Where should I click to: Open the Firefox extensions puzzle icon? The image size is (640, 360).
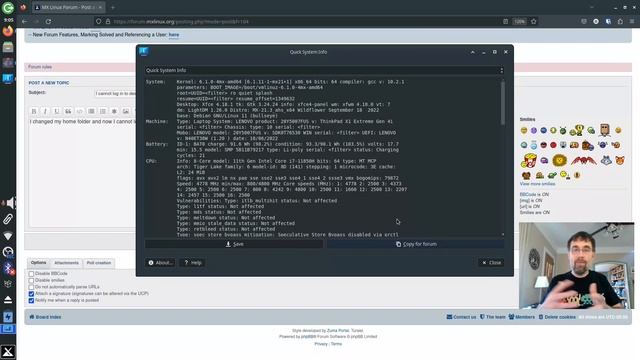620,21
